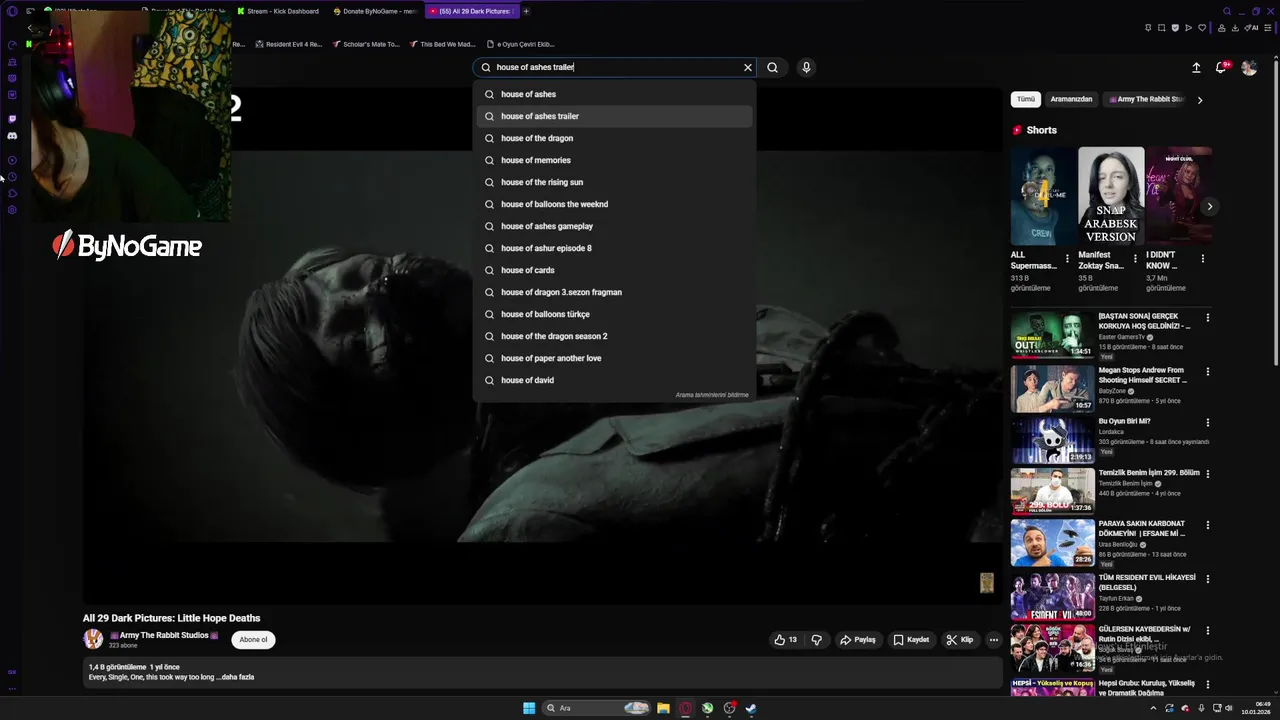The height and width of the screenshot is (720, 1280).
Task: Open options for Temizlik Benim İşim video
Action: click(1208, 474)
